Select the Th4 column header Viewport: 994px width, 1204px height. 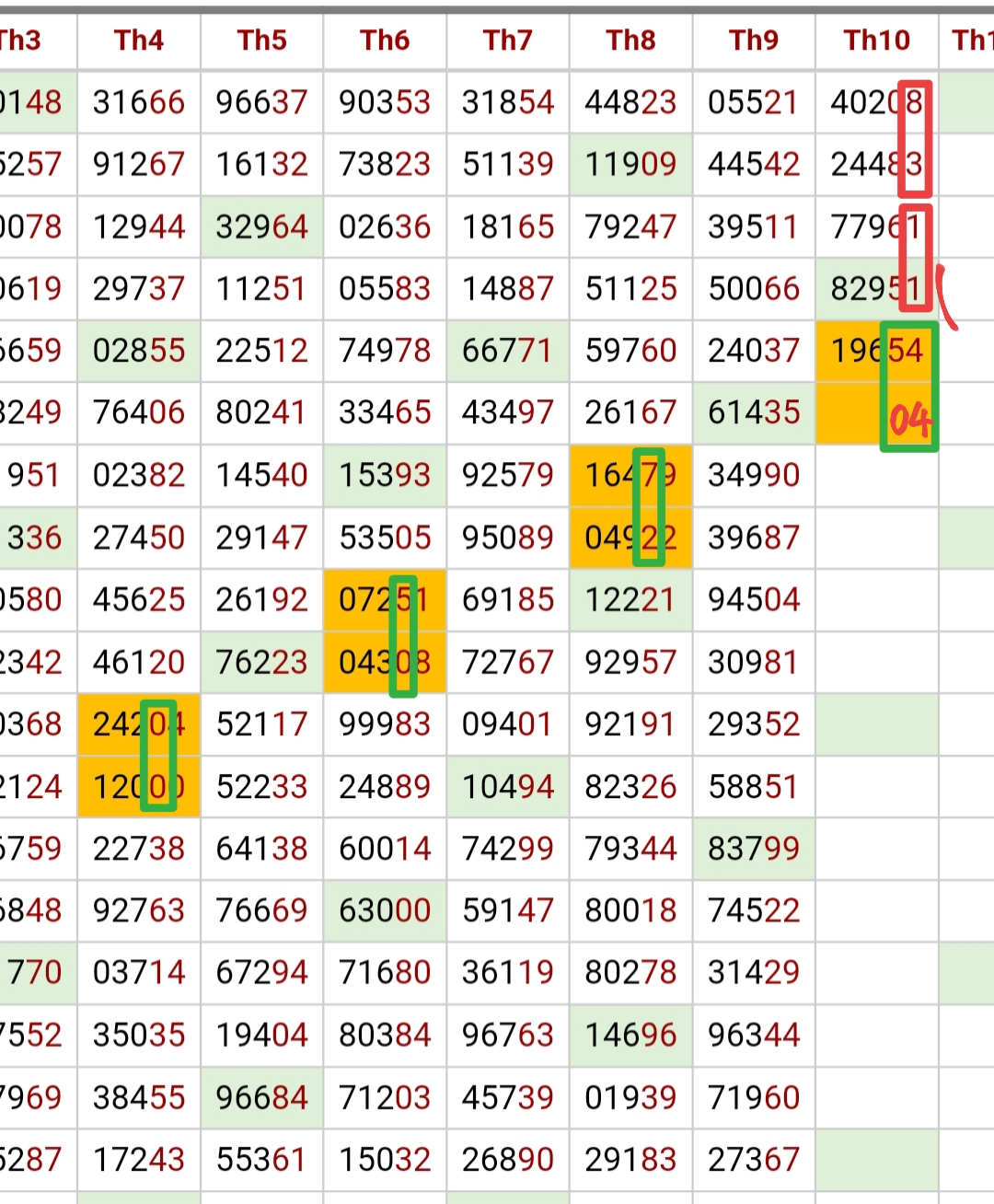tap(139, 40)
